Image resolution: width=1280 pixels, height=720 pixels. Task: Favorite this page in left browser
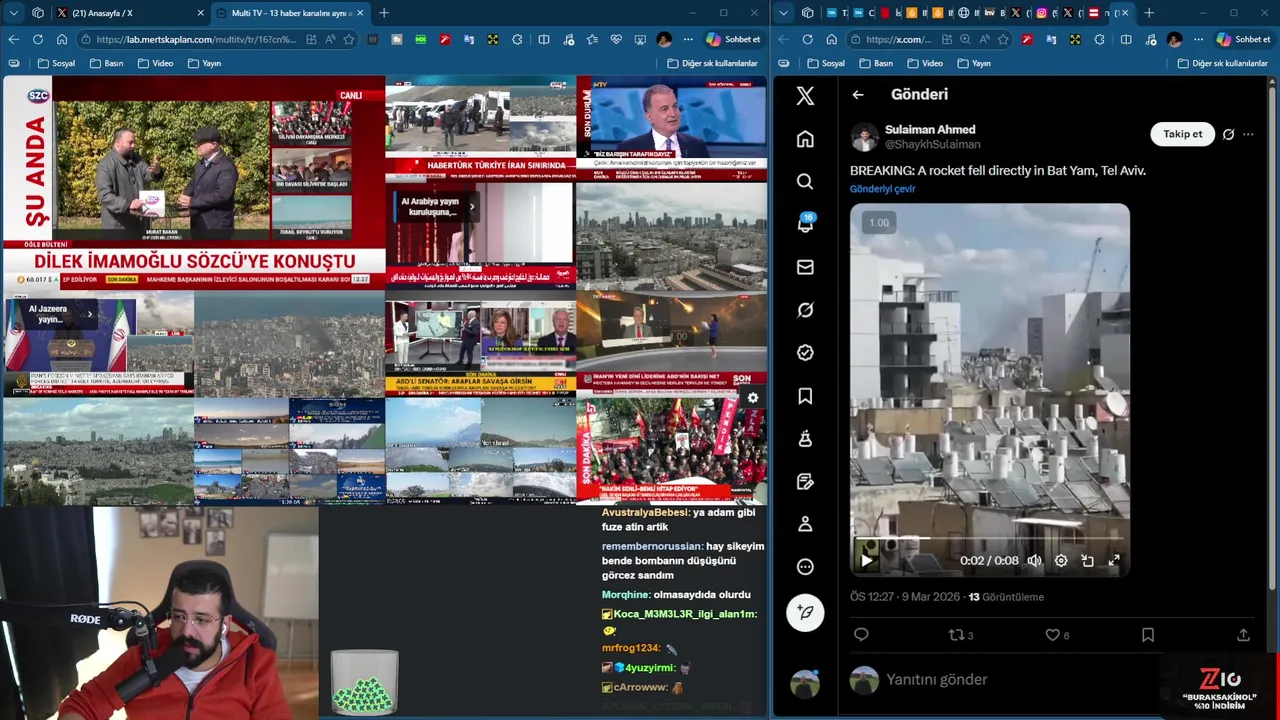click(x=349, y=39)
